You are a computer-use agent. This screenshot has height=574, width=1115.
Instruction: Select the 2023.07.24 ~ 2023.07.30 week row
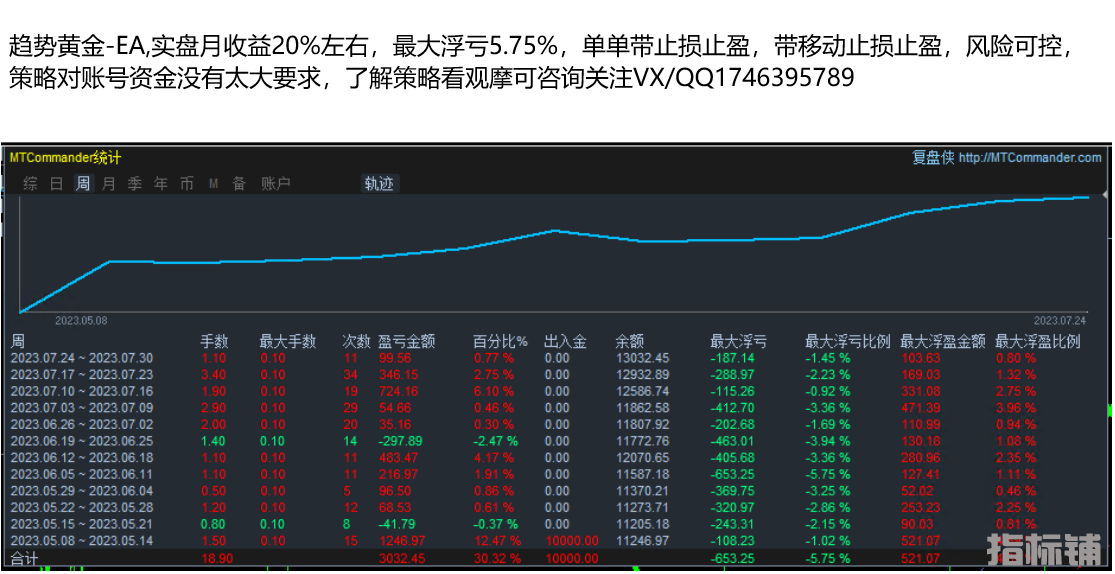tap(81, 358)
